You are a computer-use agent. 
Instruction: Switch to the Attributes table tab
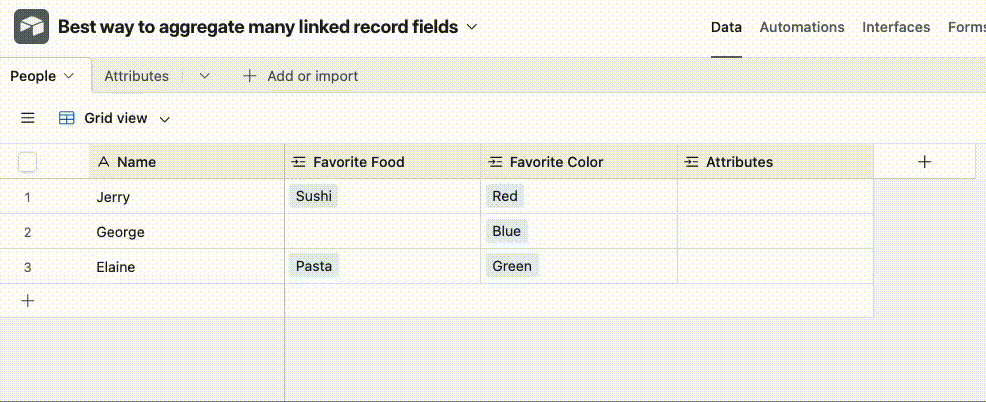(x=137, y=76)
